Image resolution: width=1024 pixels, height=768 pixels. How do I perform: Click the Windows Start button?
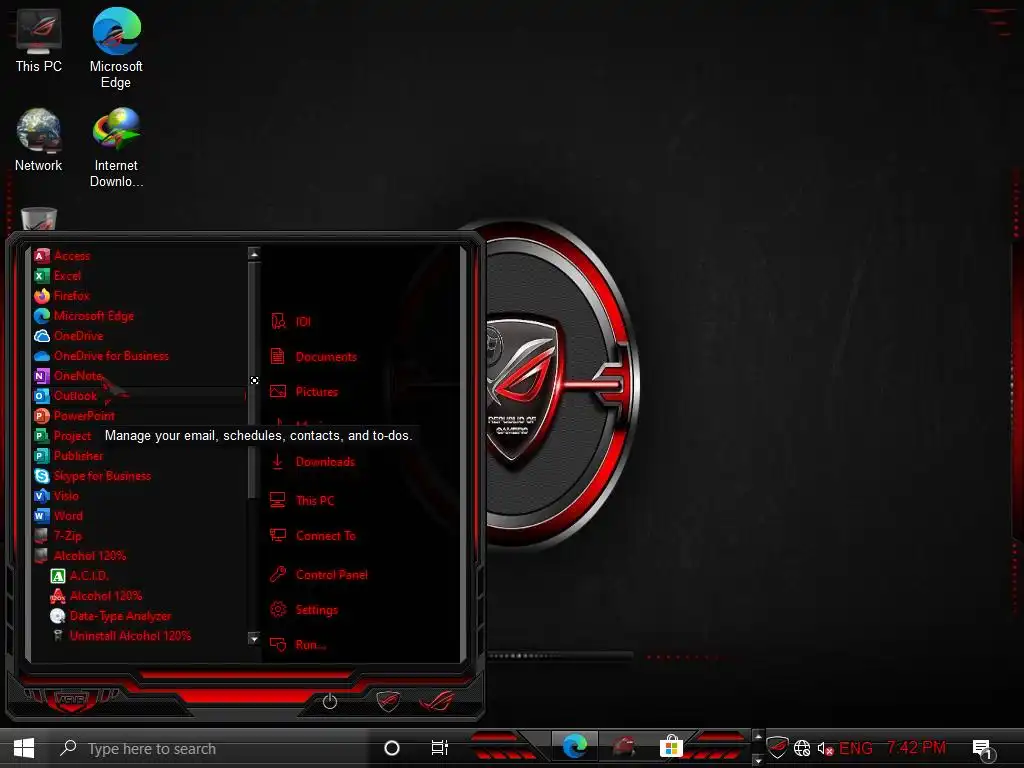tap(24, 748)
